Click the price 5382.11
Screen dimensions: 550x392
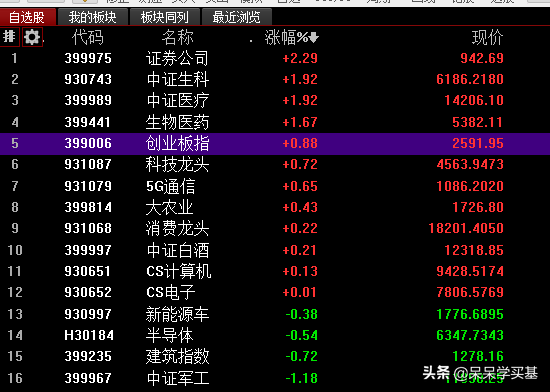point(478,122)
